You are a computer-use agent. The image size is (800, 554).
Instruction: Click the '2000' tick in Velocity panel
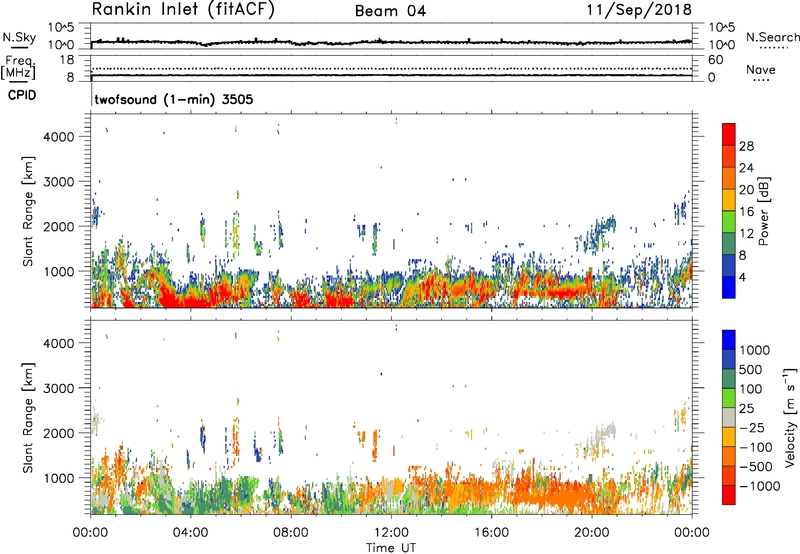[58, 433]
